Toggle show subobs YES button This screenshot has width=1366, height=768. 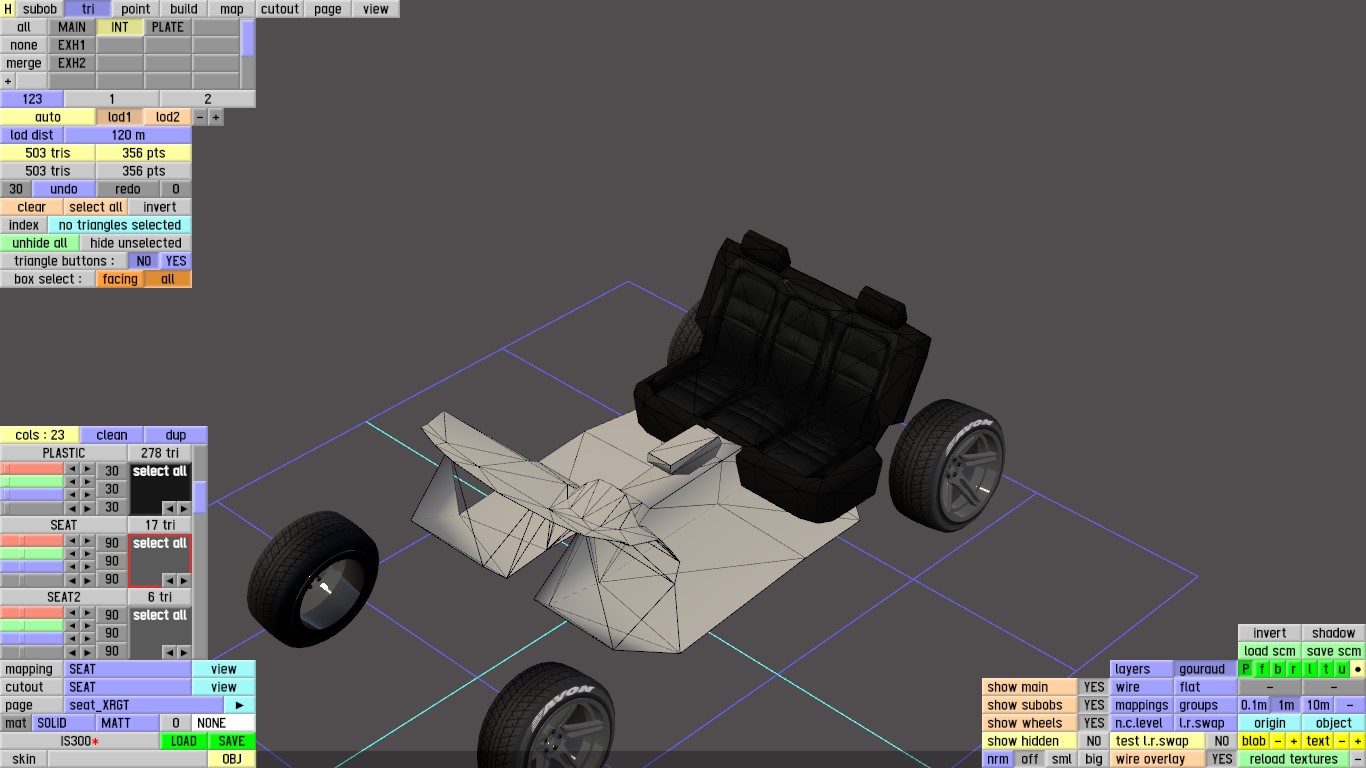click(x=1094, y=705)
